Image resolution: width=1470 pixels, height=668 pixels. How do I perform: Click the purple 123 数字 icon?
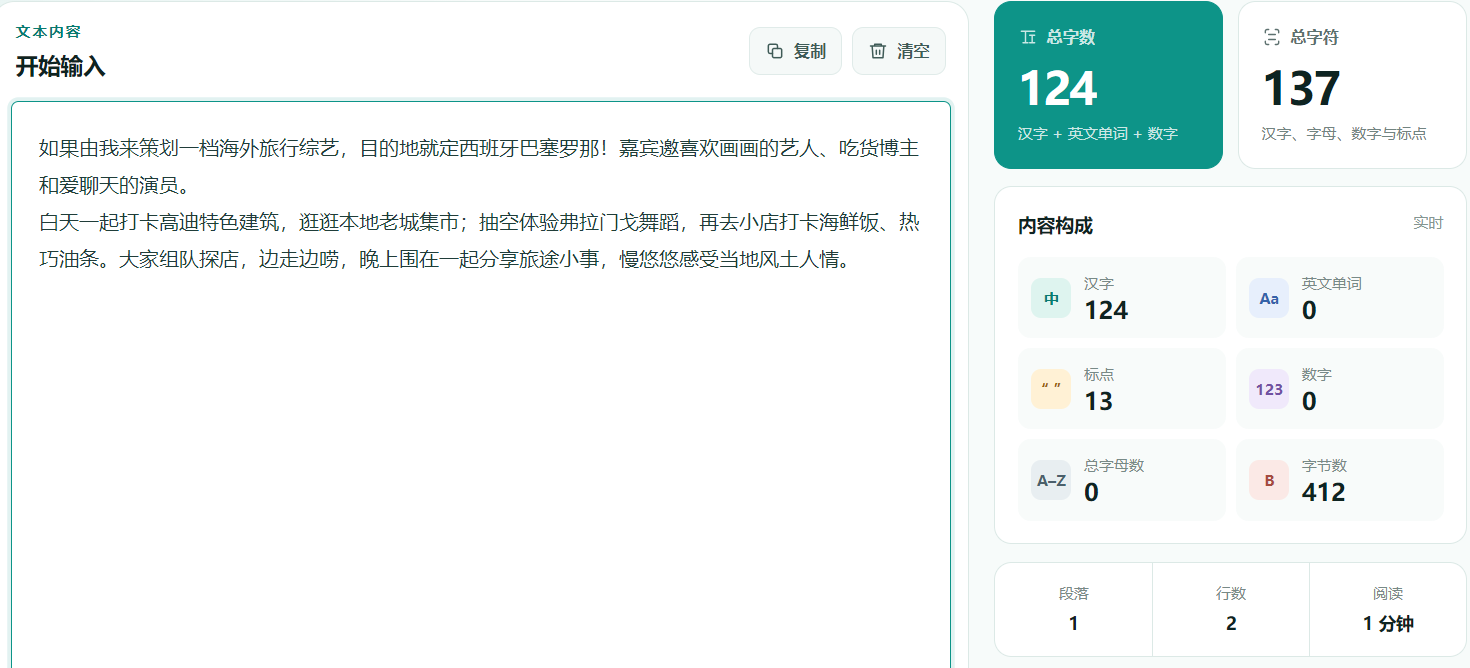tap(1269, 389)
